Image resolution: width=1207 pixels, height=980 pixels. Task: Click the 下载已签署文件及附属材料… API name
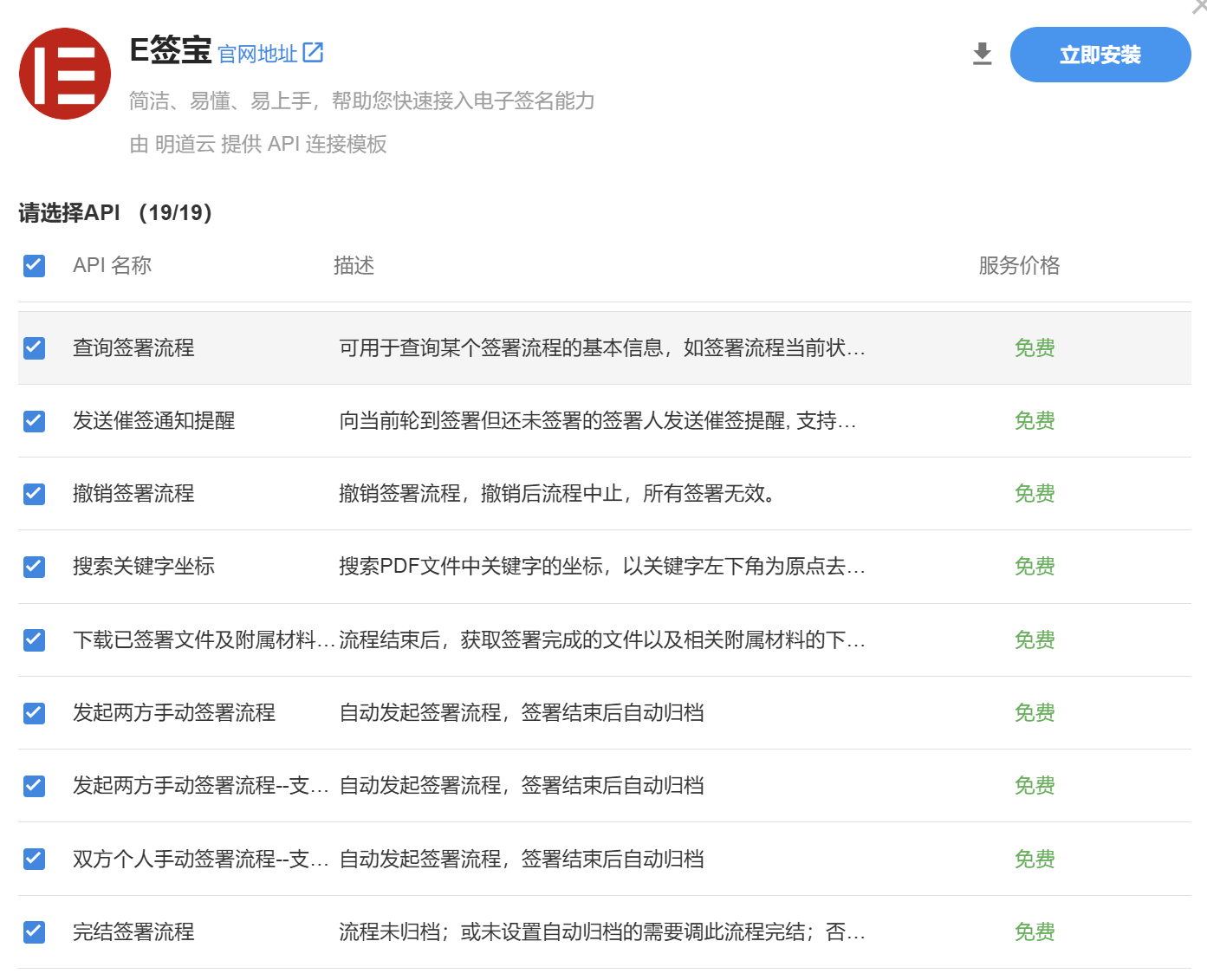[204, 639]
